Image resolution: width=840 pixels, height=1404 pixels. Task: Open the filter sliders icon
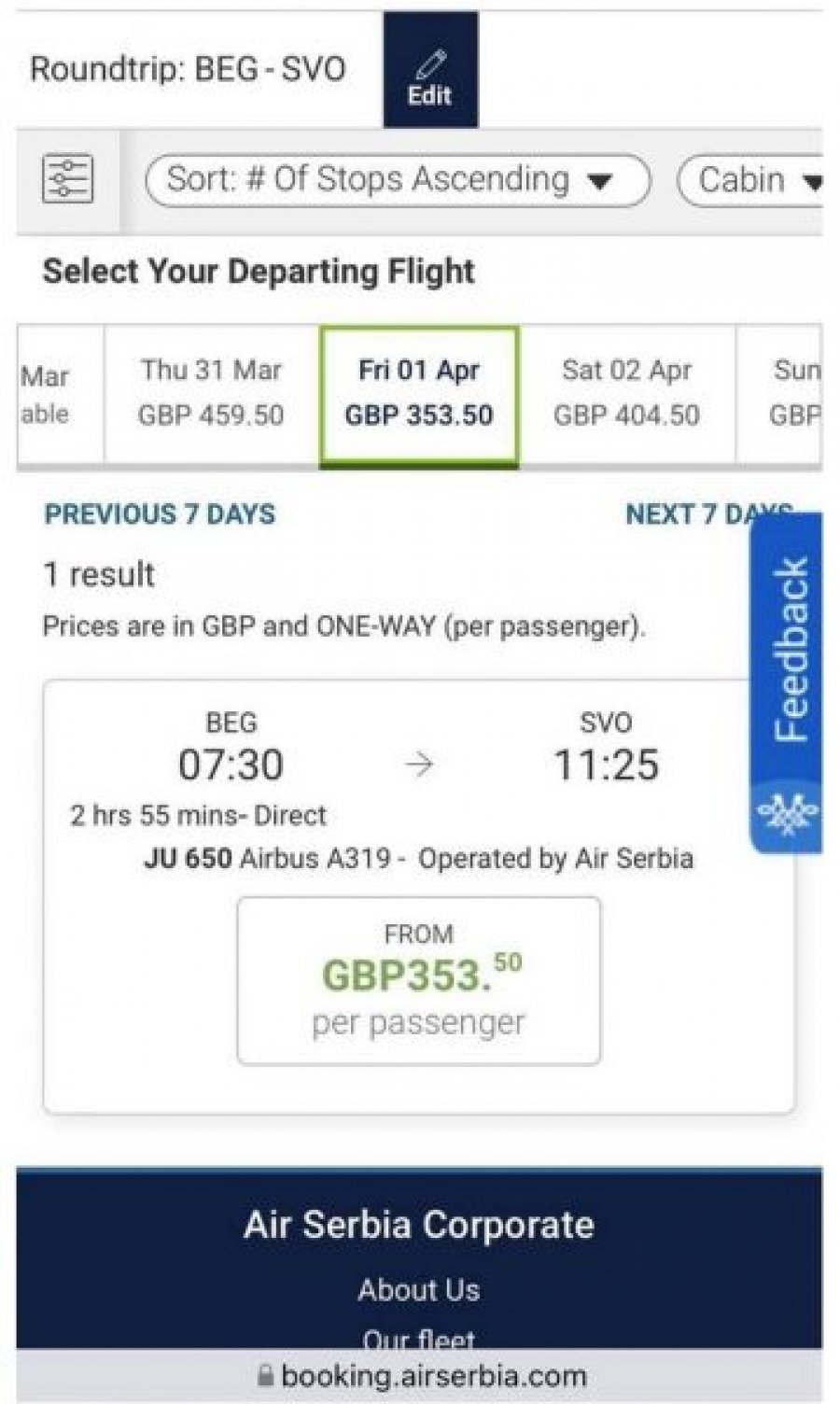point(68,177)
